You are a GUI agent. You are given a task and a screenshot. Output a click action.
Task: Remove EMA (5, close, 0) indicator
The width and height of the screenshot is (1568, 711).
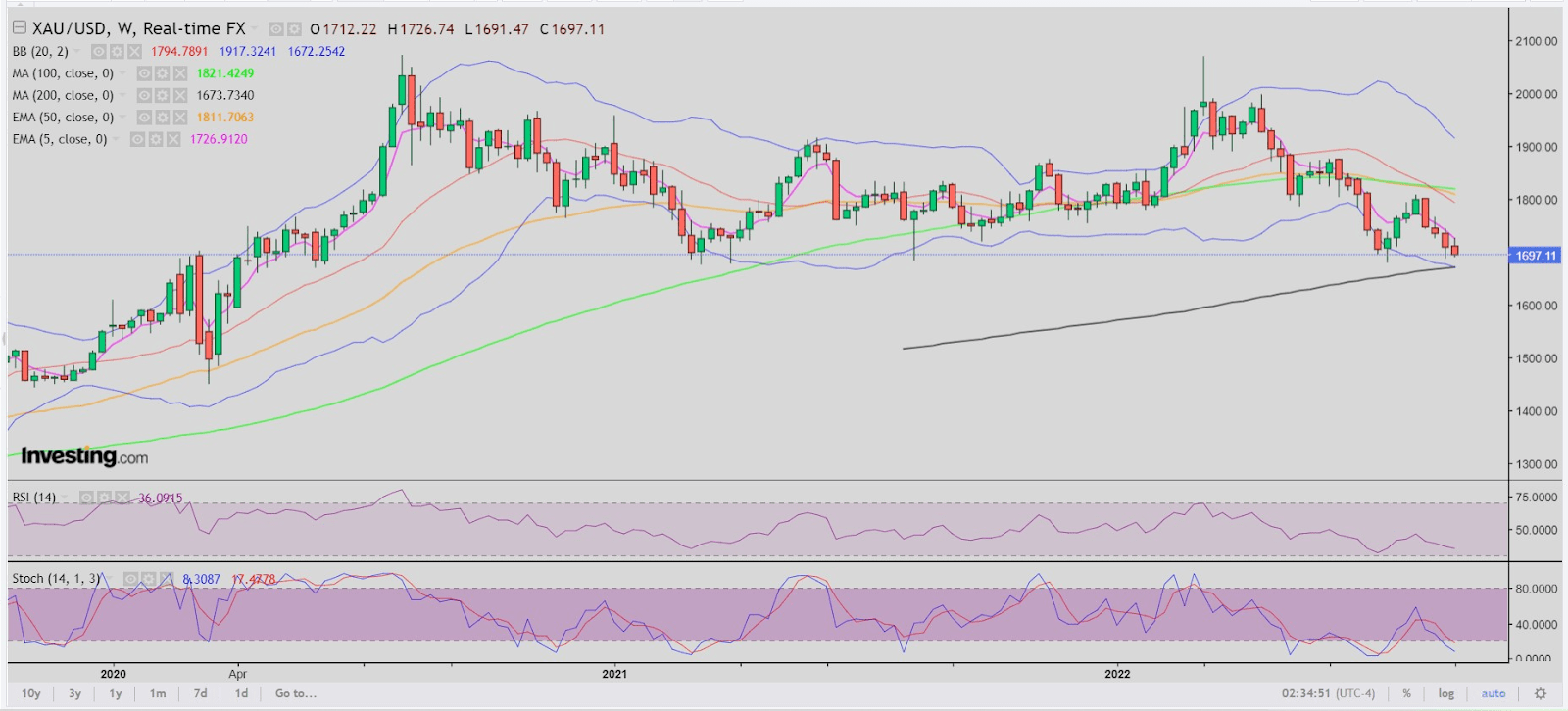(173, 139)
